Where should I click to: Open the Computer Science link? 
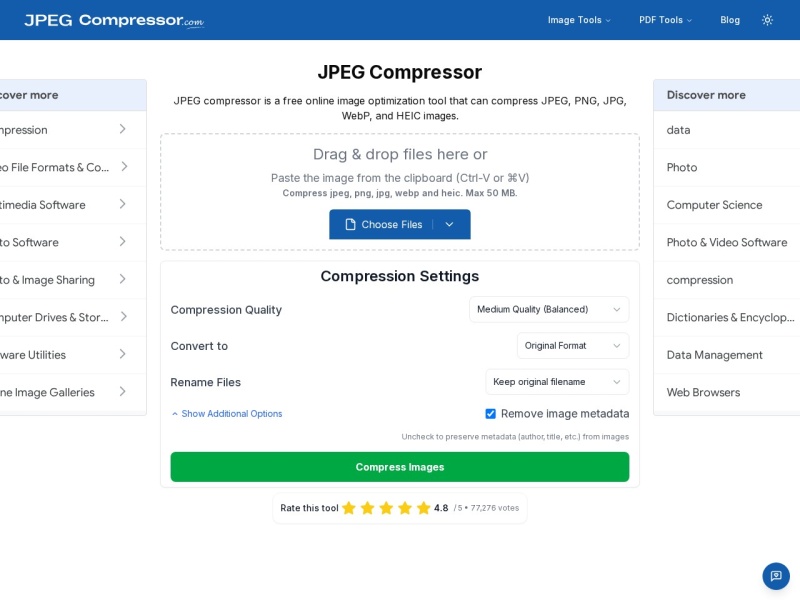pyautogui.click(x=727, y=205)
